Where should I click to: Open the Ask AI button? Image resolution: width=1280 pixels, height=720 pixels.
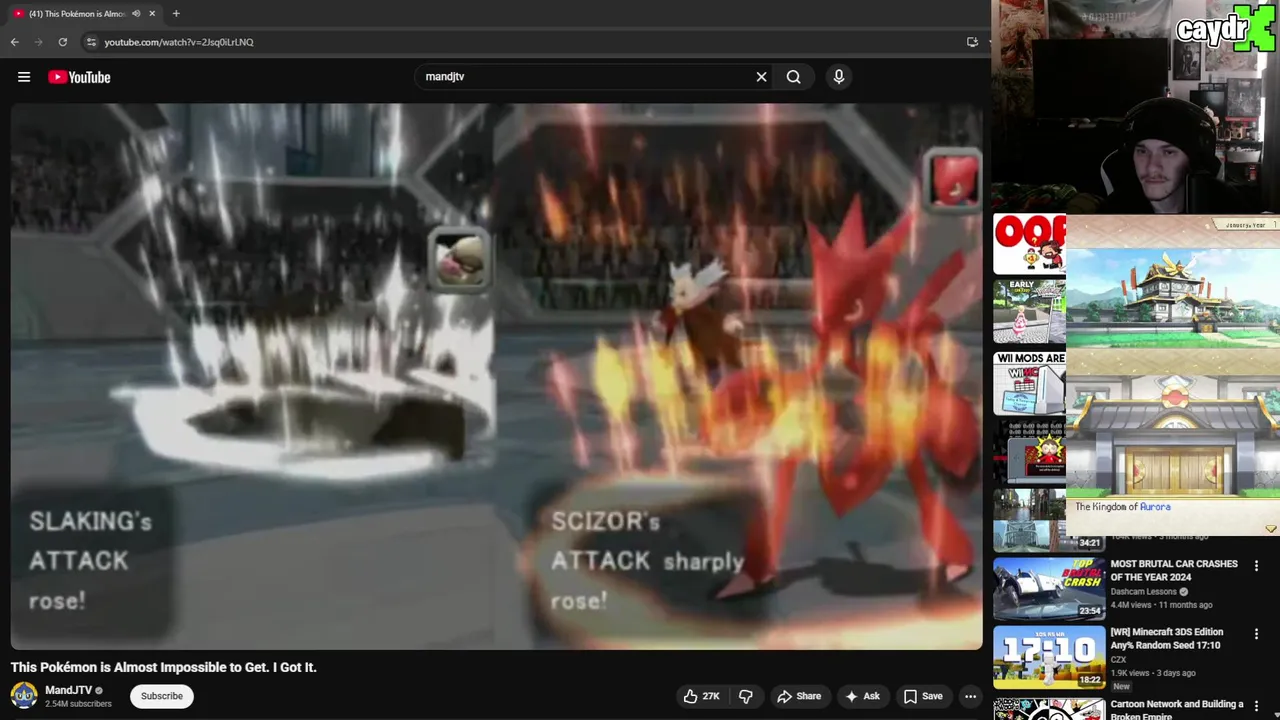point(862,696)
